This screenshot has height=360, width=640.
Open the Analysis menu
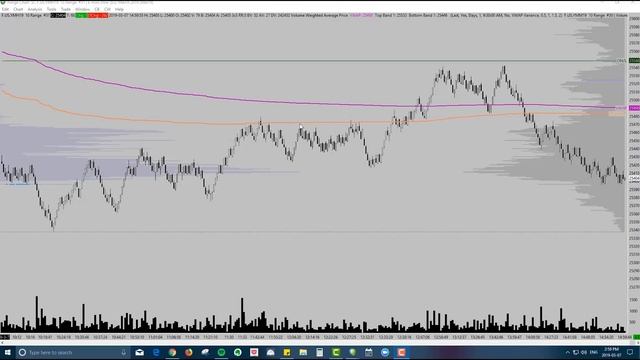[x=35, y=9]
